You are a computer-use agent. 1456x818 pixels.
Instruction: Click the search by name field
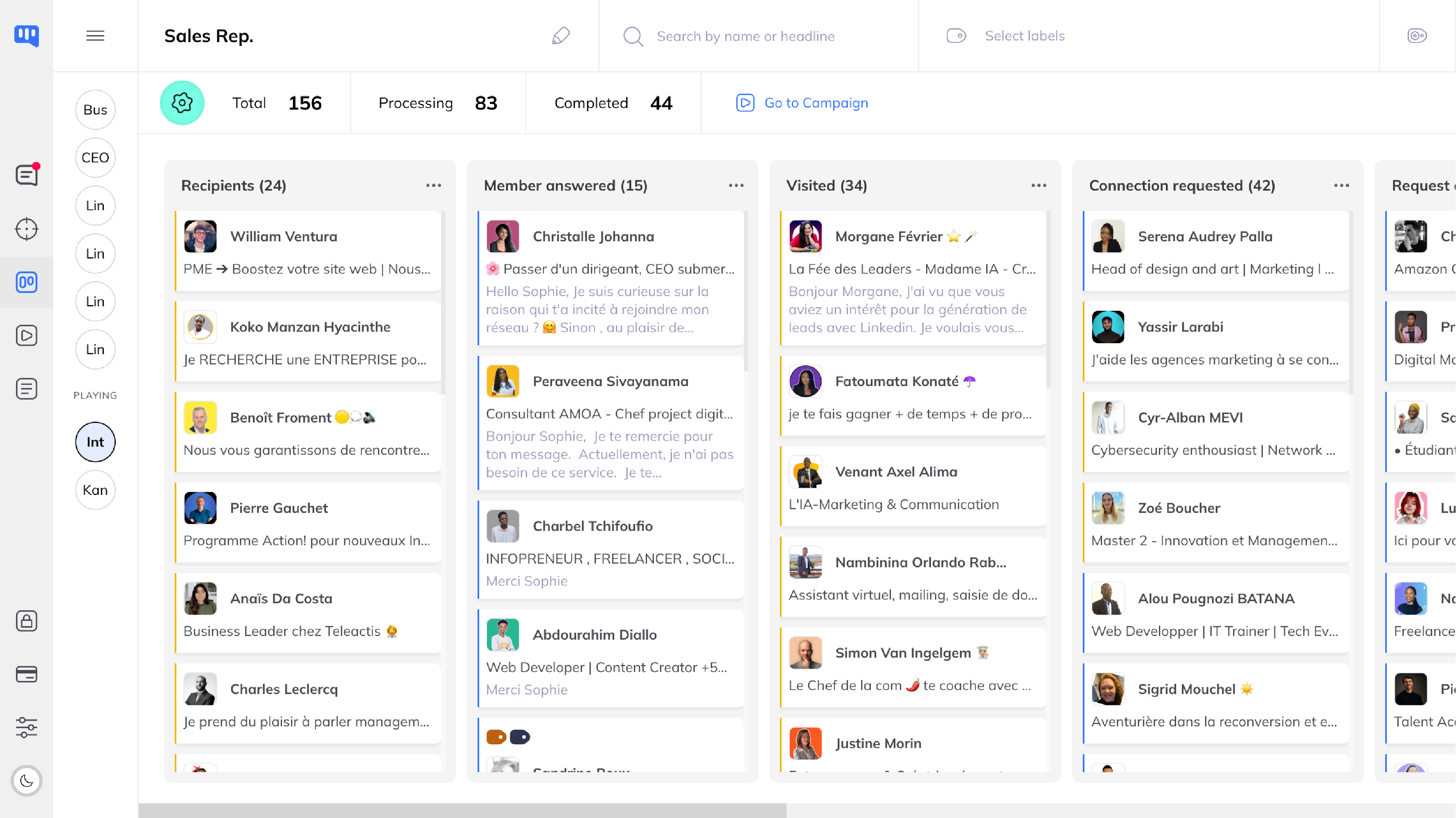coord(745,36)
